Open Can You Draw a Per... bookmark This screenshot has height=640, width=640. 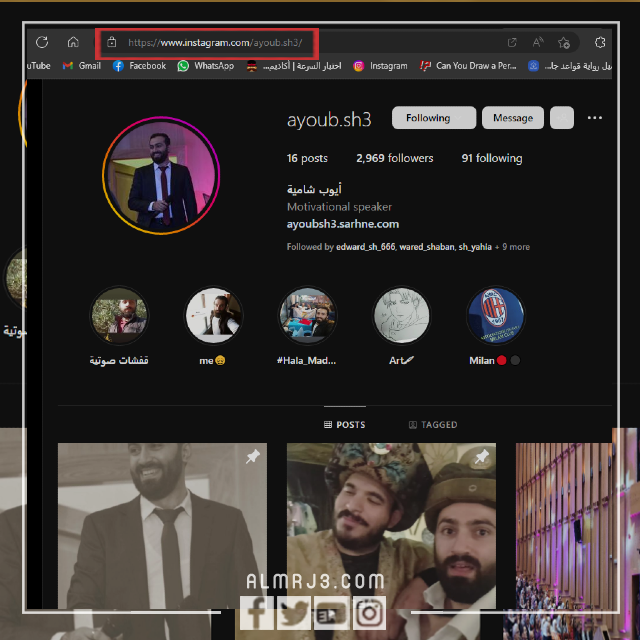pos(468,66)
